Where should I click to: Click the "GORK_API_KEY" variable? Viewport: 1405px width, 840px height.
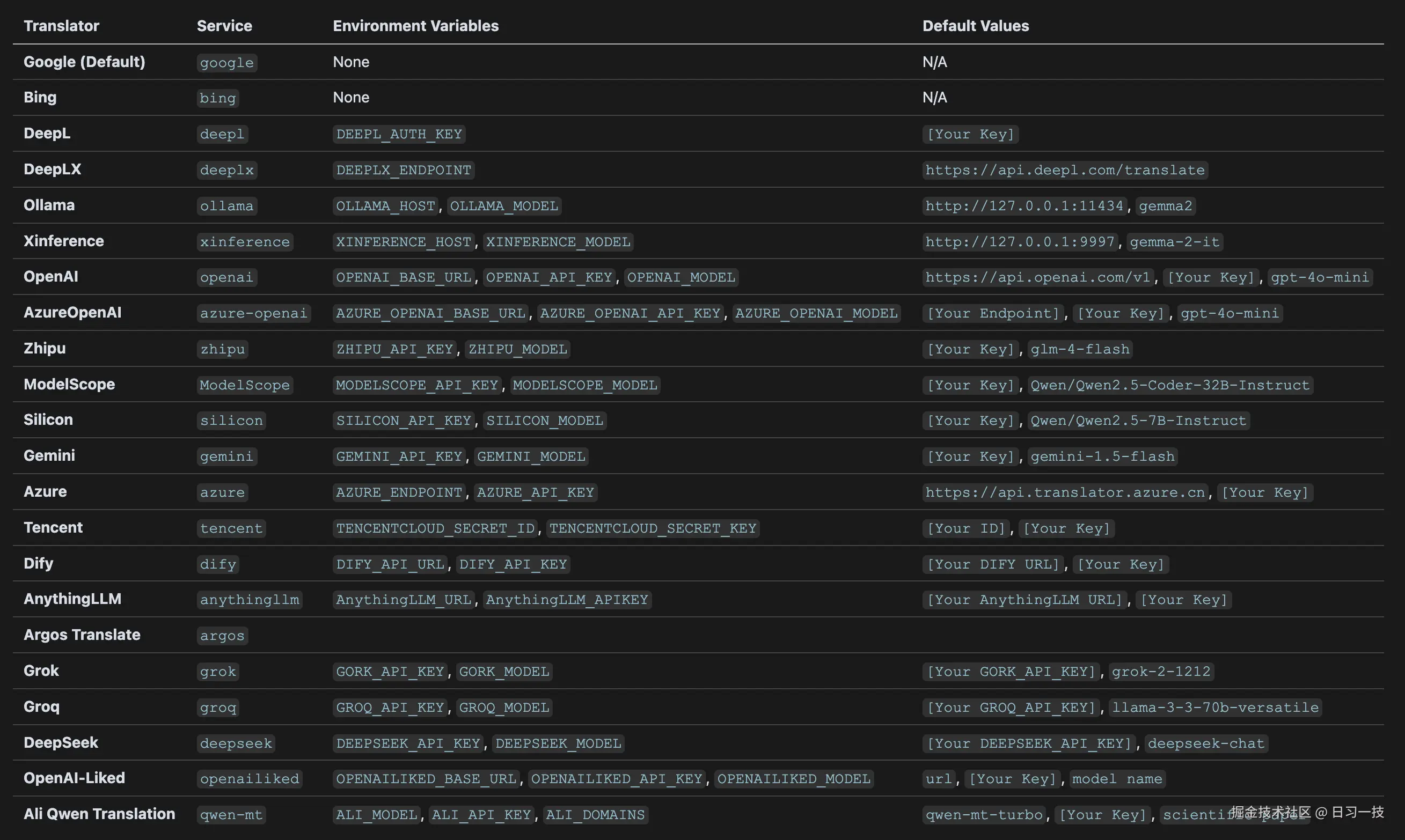pos(390,672)
